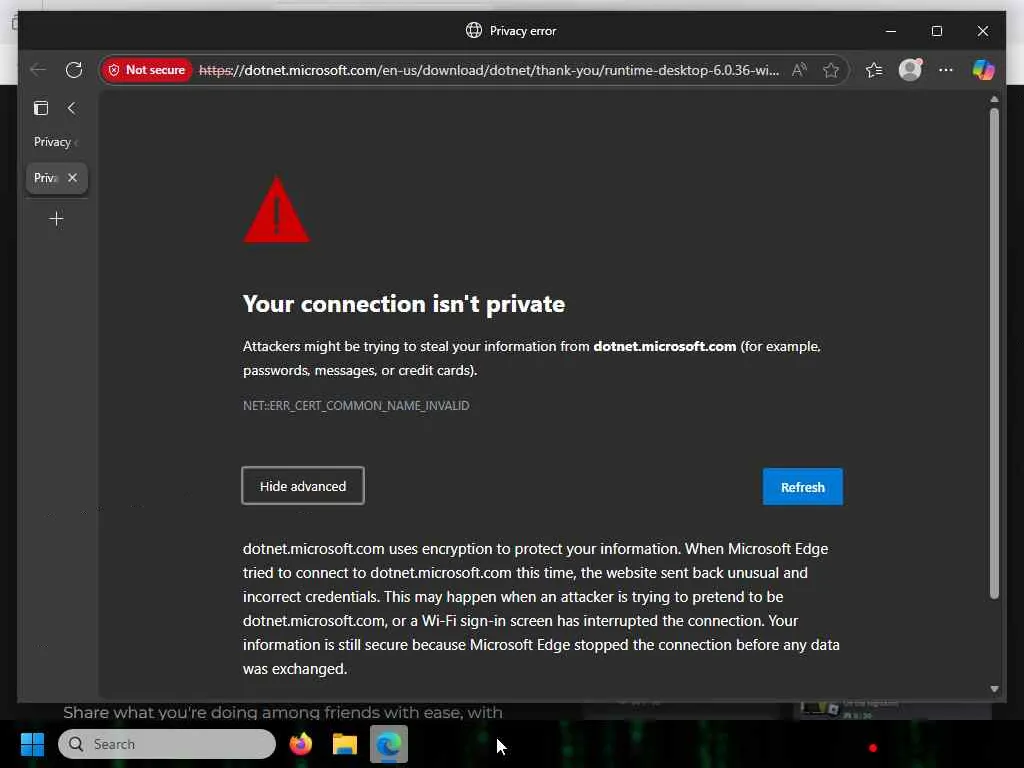Click the 'Your connection isn't private' heading
This screenshot has width=1024, height=768.
pos(404,304)
